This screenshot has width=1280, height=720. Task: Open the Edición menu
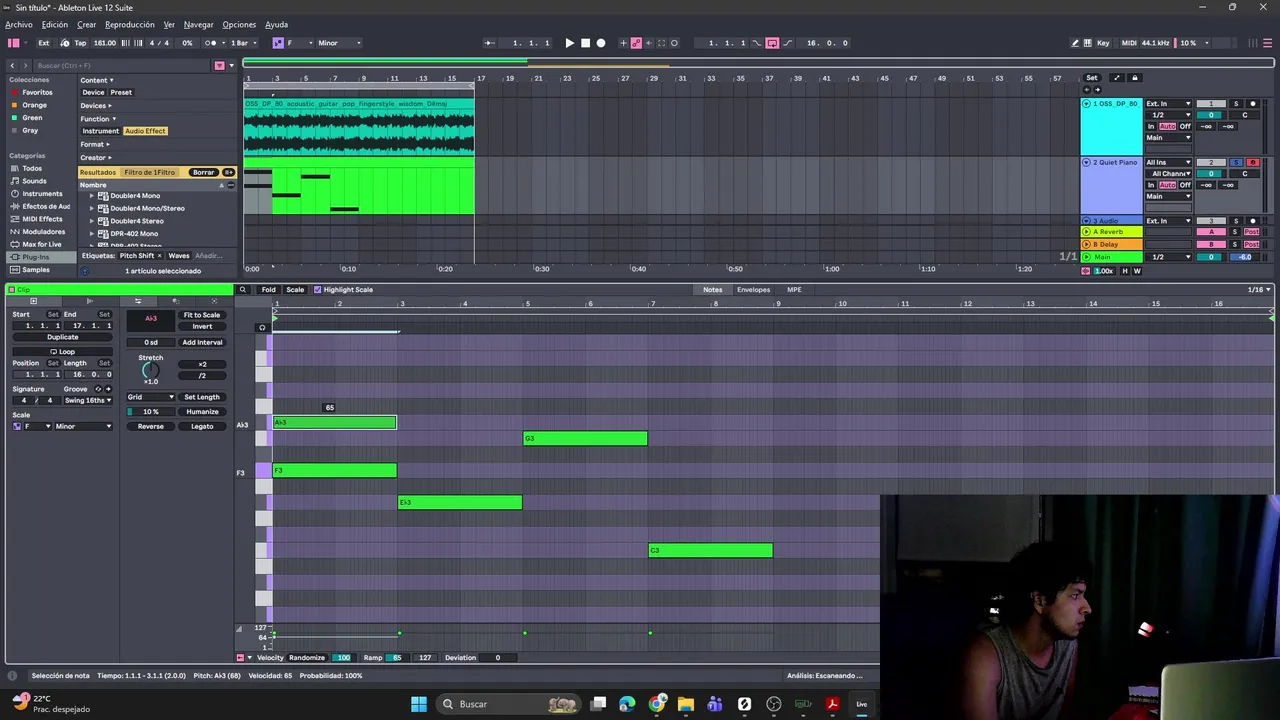pos(55,24)
